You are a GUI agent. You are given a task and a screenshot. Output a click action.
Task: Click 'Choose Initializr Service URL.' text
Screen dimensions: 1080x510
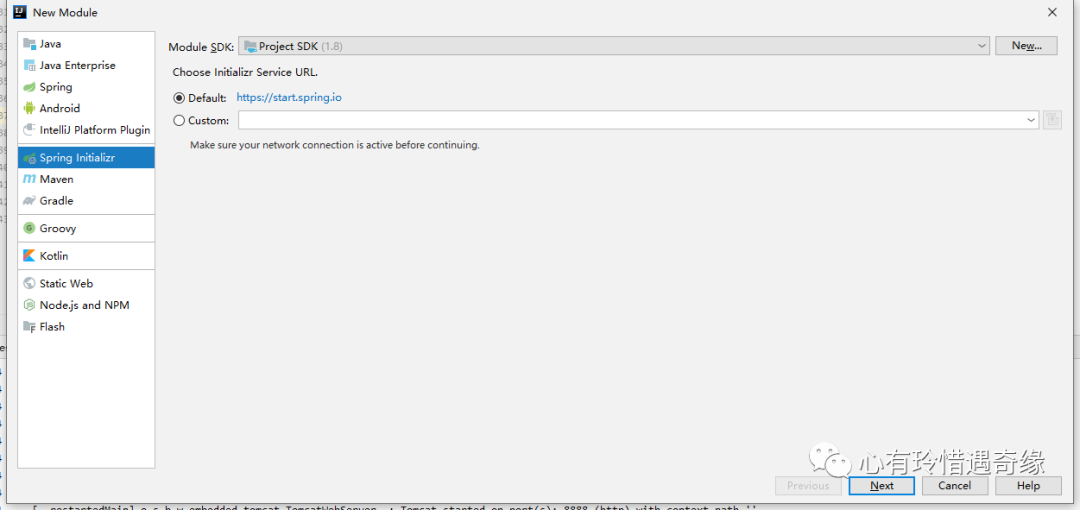click(245, 72)
